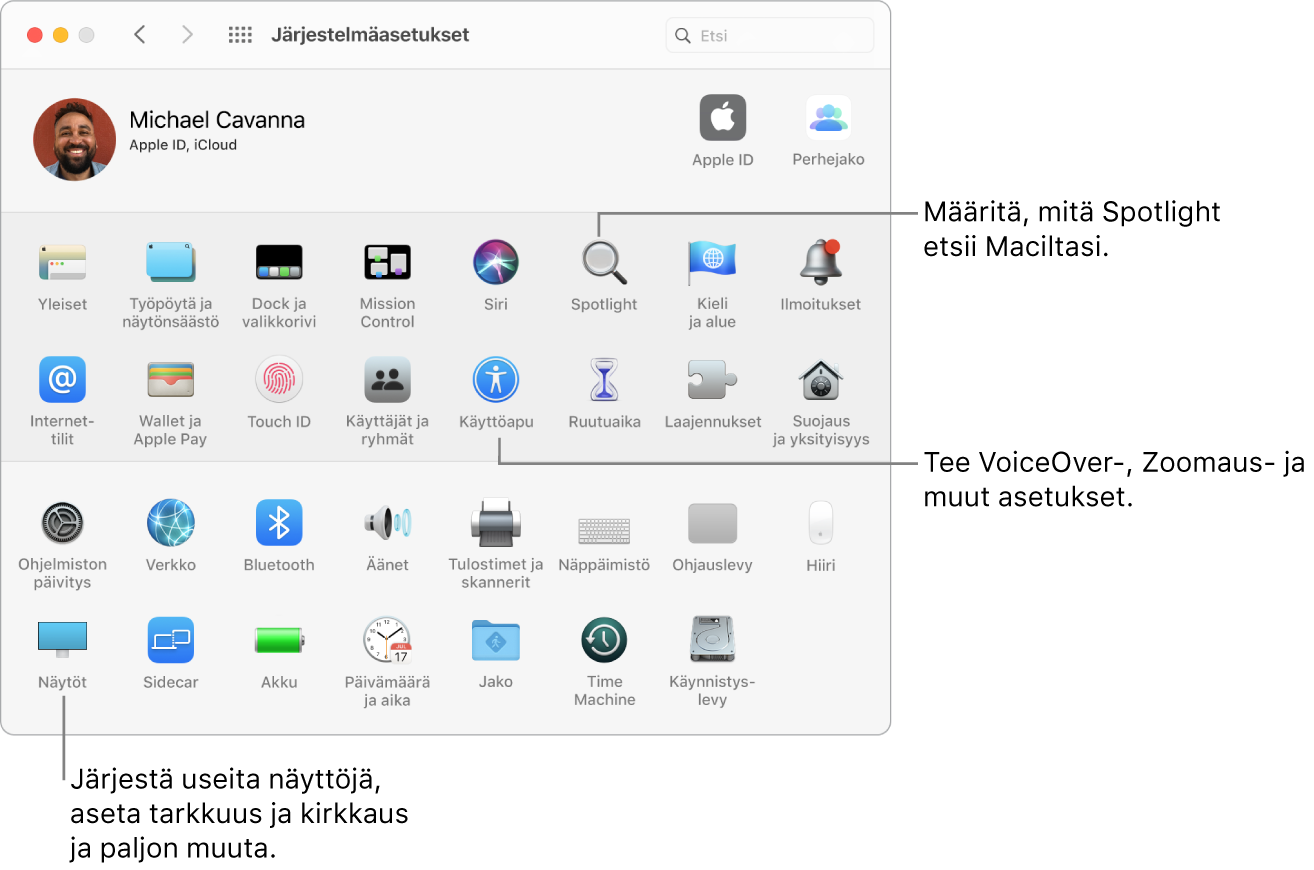
Task: Open the Yleiset preferences pane
Action: point(62,263)
